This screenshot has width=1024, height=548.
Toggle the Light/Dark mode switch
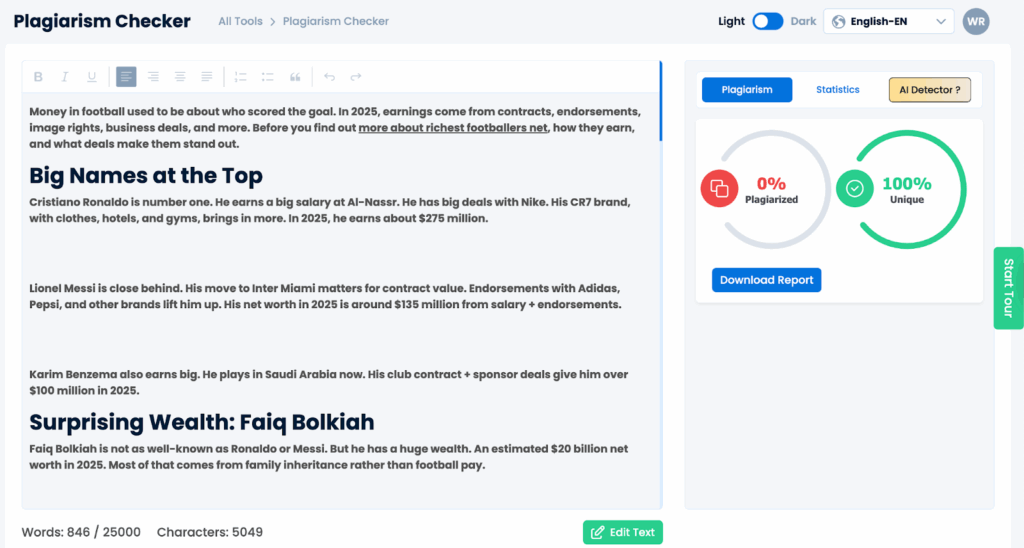pos(767,21)
